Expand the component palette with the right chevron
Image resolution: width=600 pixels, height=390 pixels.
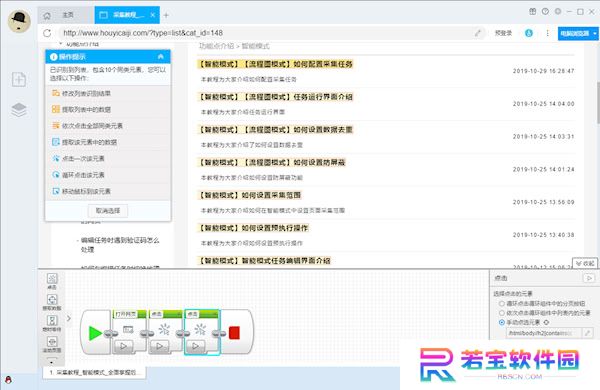pos(69,318)
